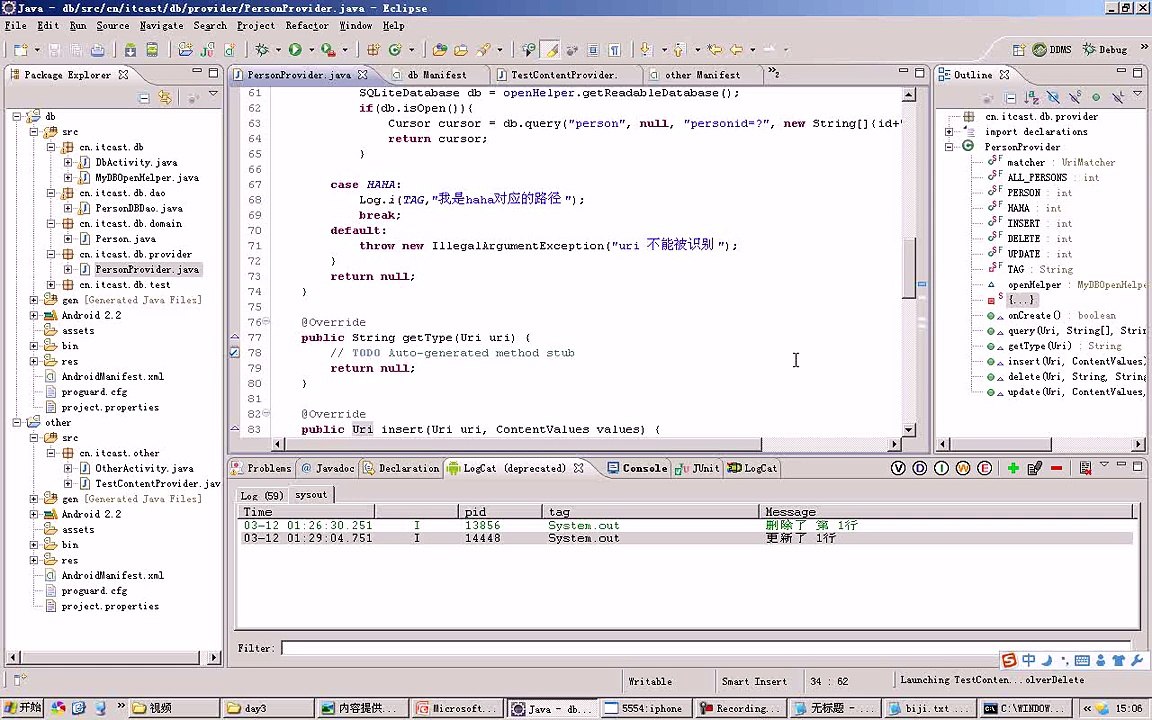Select the sysout log filter tab
Screen dimensions: 1152x720
(311, 495)
